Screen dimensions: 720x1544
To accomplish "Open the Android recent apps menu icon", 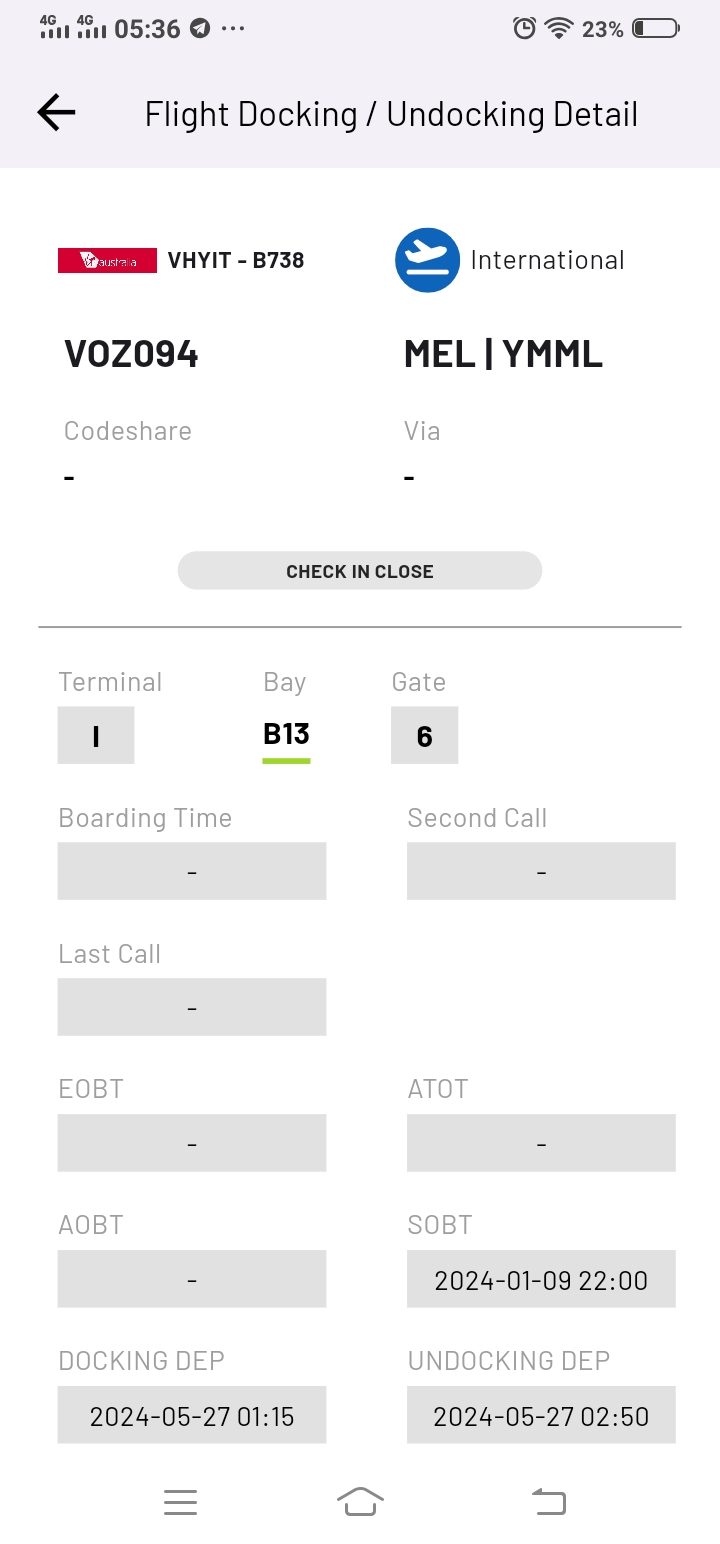I will pos(180,1501).
